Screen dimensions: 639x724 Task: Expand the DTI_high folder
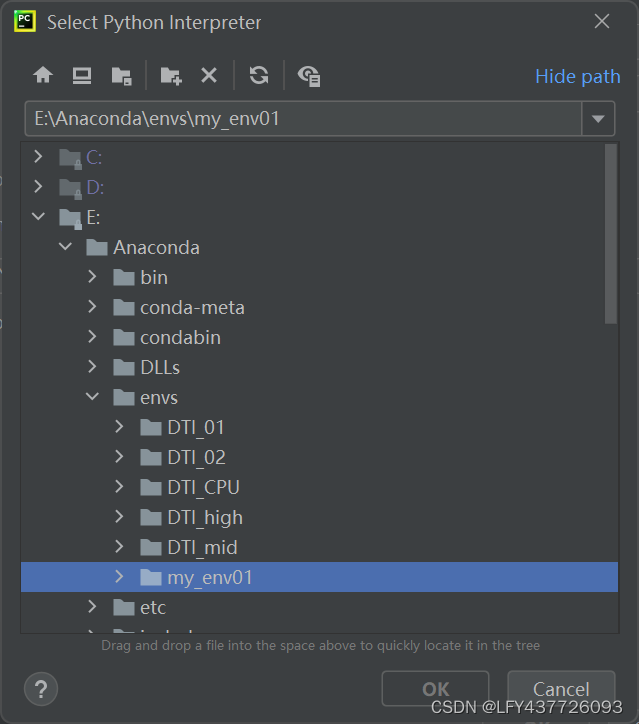(119, 517)
